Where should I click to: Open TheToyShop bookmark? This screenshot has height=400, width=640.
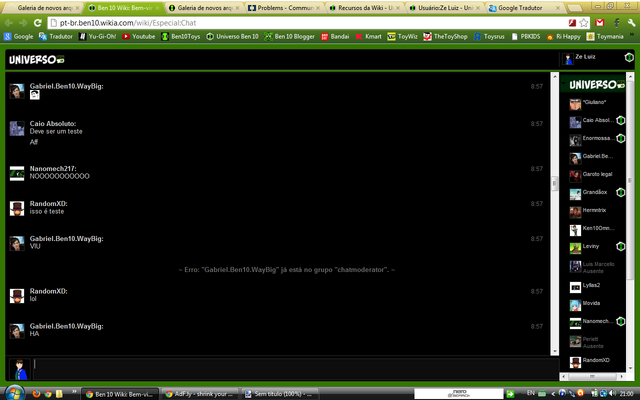445,36
